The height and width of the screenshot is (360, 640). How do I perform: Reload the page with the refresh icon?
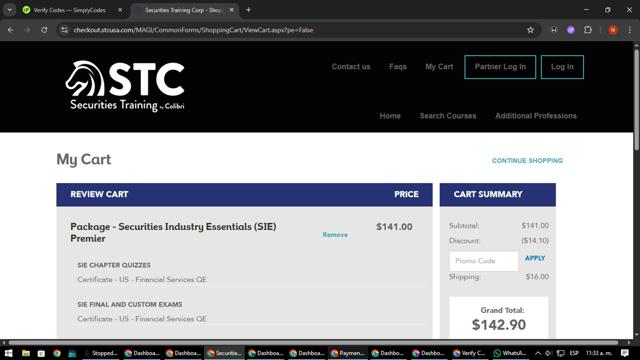(44, 30)
